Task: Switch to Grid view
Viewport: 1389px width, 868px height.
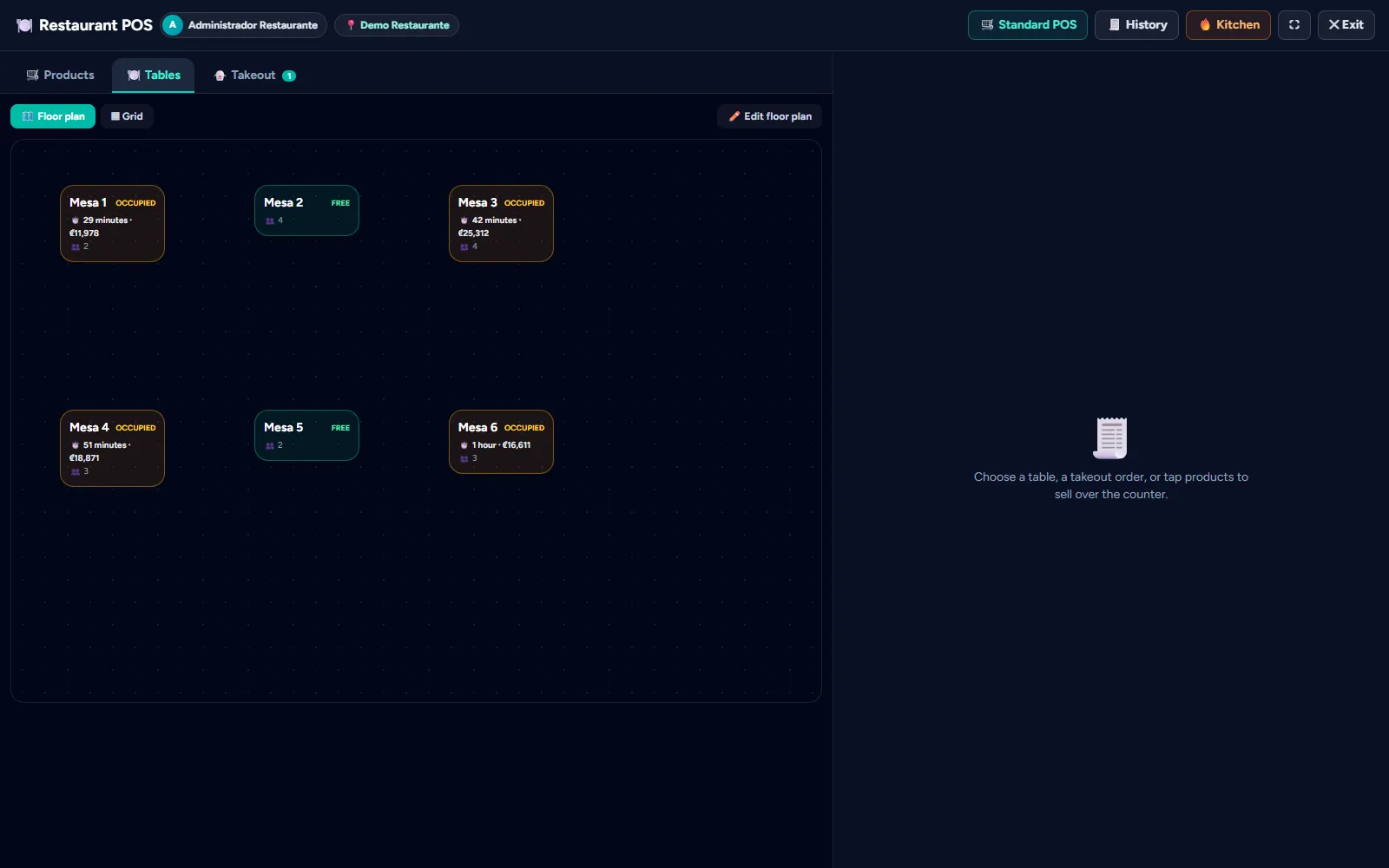Action: pos(127,116)
